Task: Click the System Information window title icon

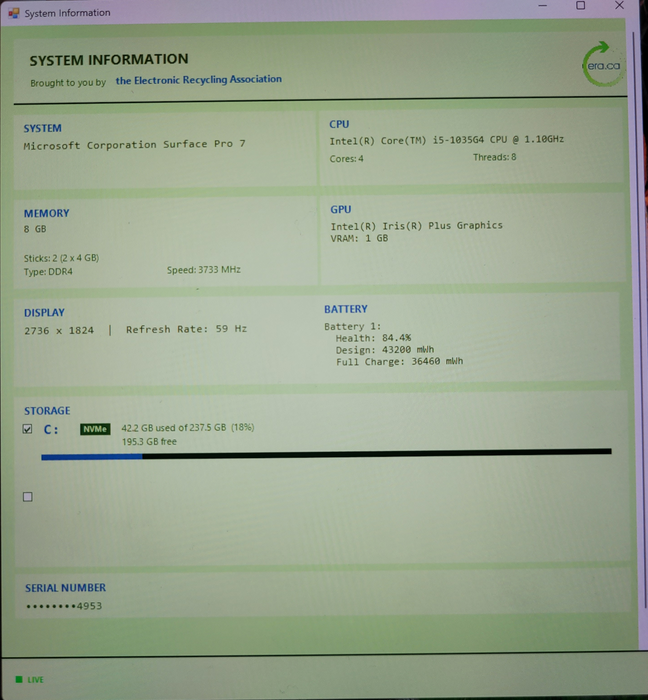Action: [x=13, y=13]
